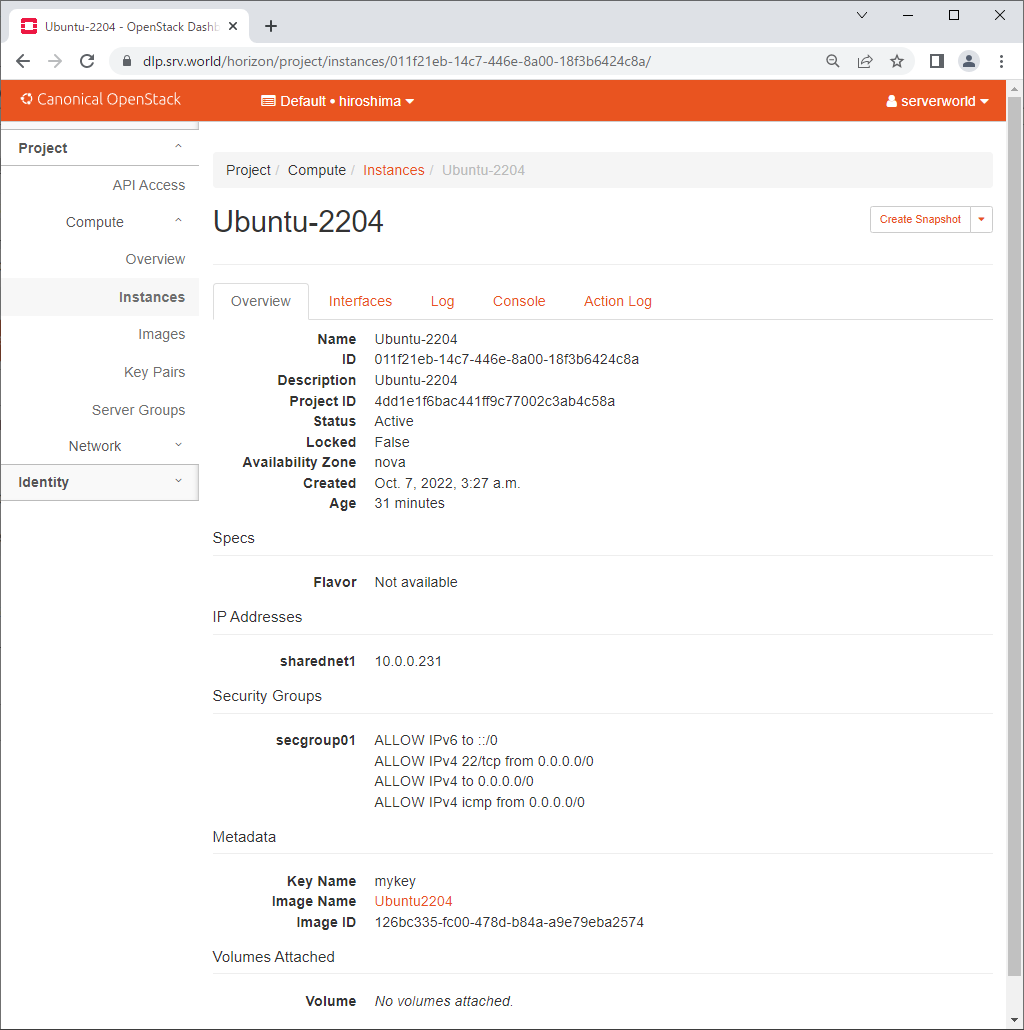The image size is (1024, 1030).
Task: Click the instance ID value 011f21eb-14c7
Action: [506, 359]
